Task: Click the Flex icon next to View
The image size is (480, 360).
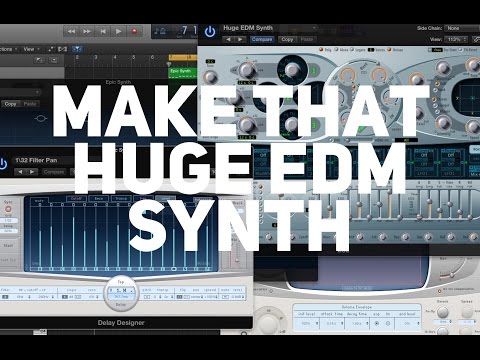Action: click(62, 49)
